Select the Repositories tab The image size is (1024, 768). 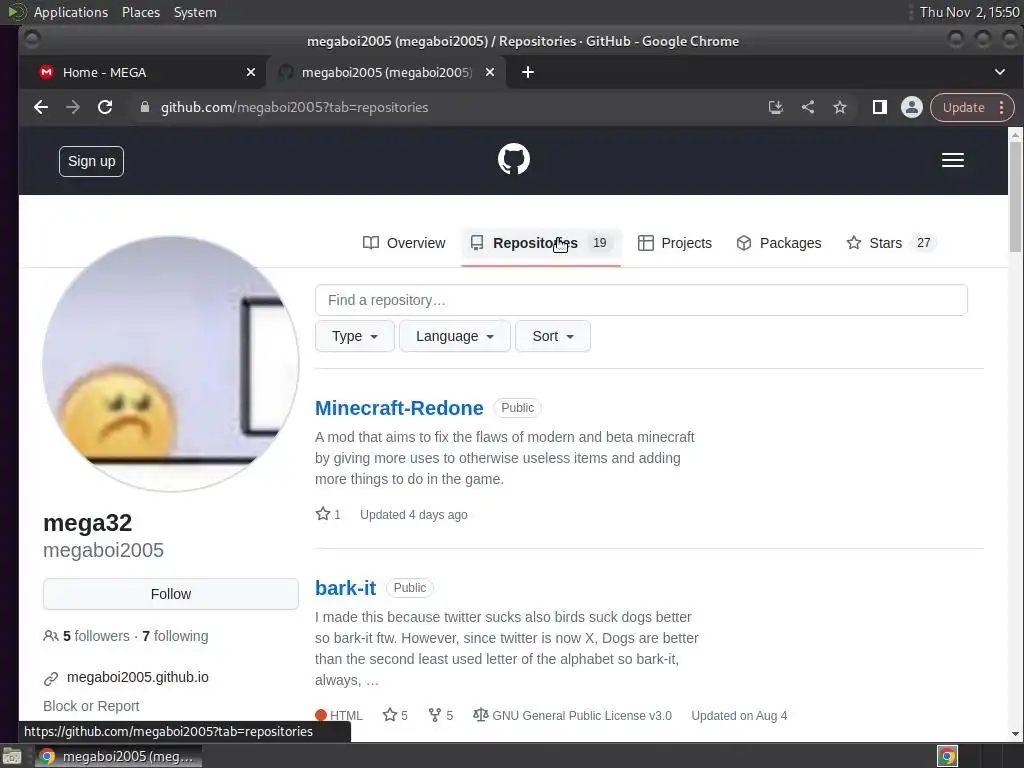[x=541, y=243]
